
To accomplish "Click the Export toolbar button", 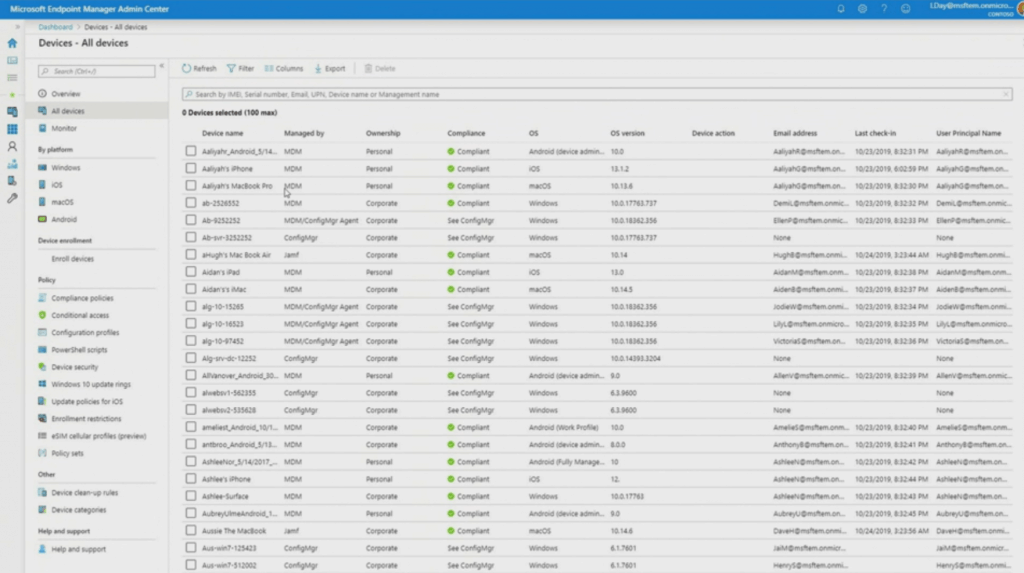I will pos(330,68).
